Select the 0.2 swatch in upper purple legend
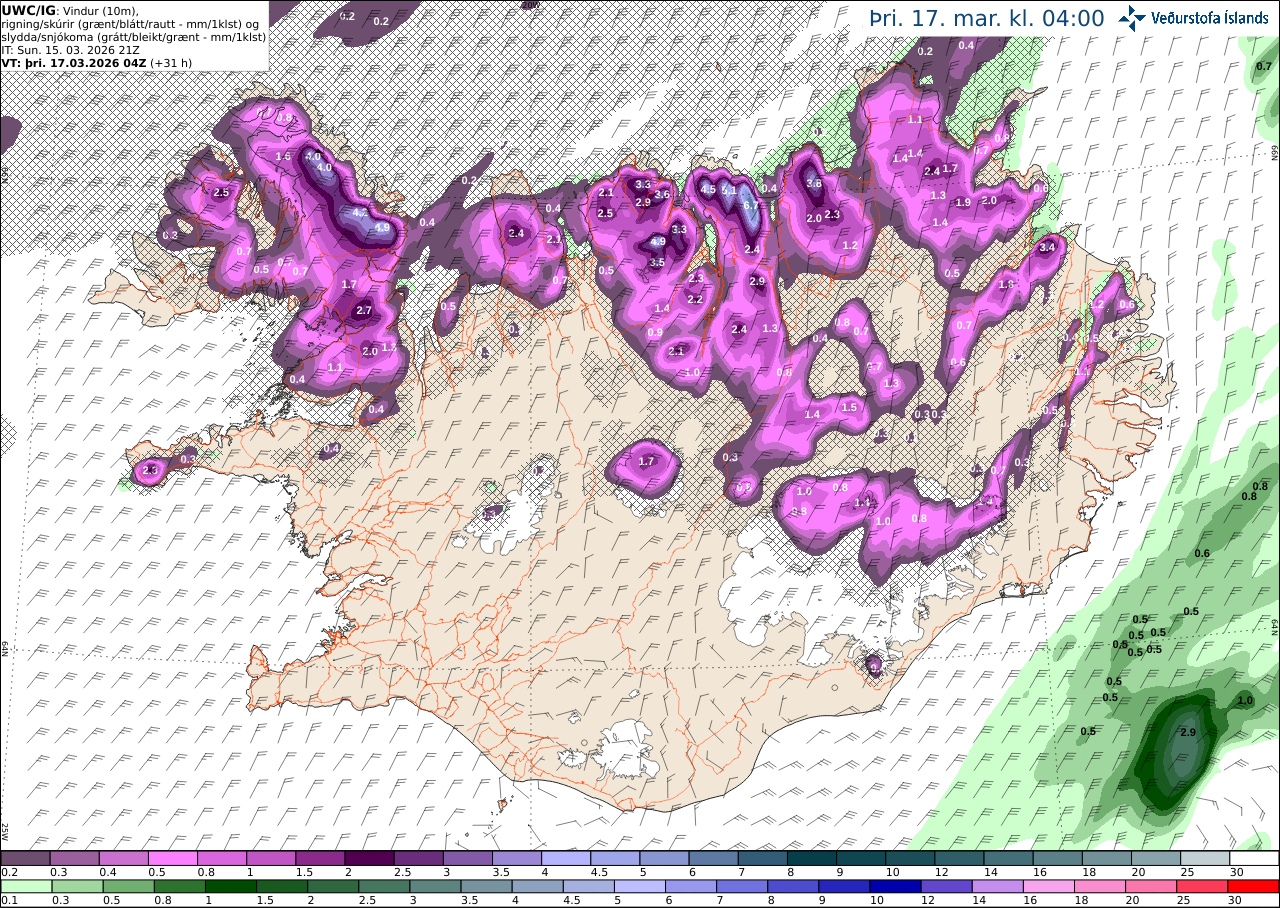Screen dimensions: 1280x908 pos(25,858)
